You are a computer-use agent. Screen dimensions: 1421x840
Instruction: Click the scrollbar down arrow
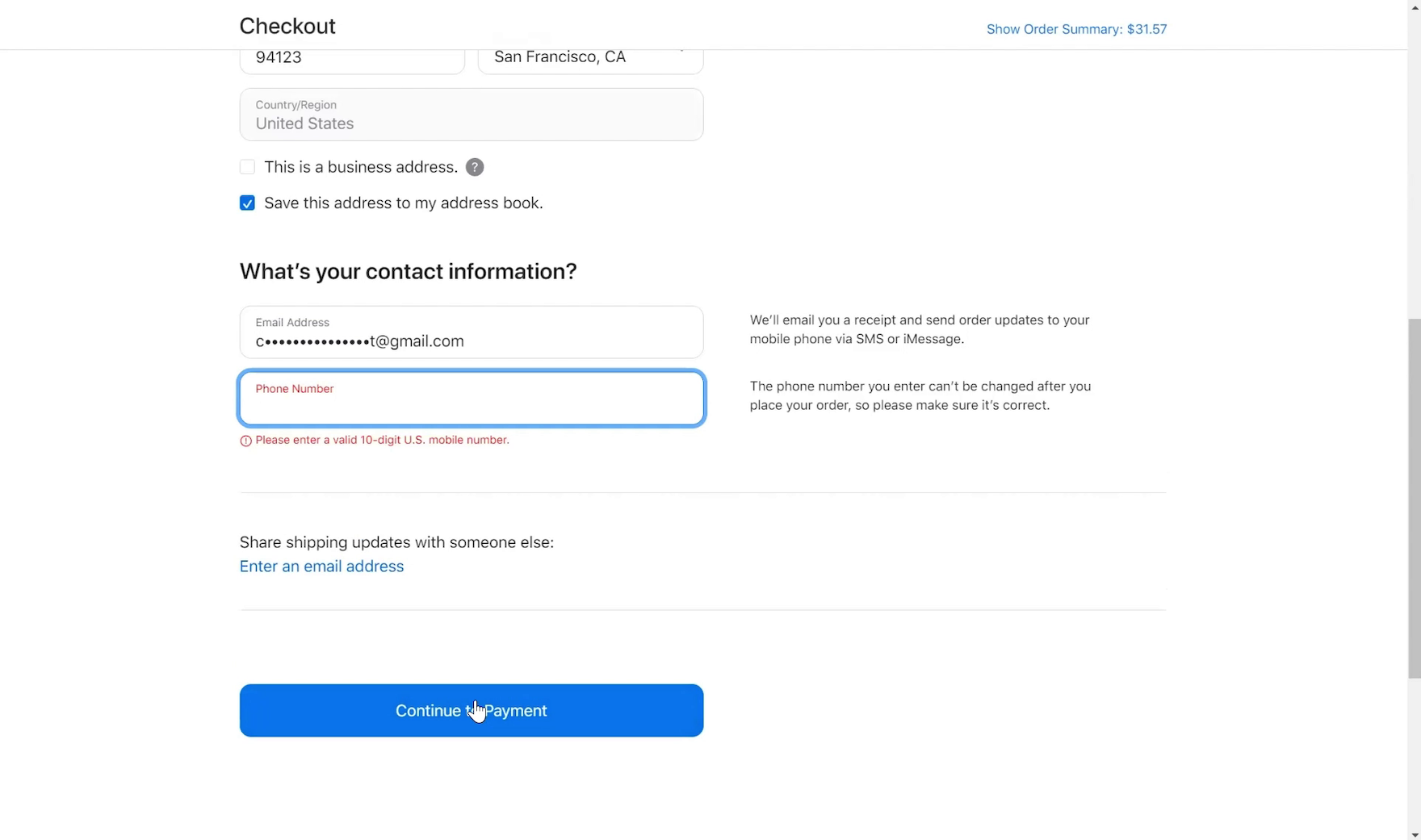click(1414, 834)
